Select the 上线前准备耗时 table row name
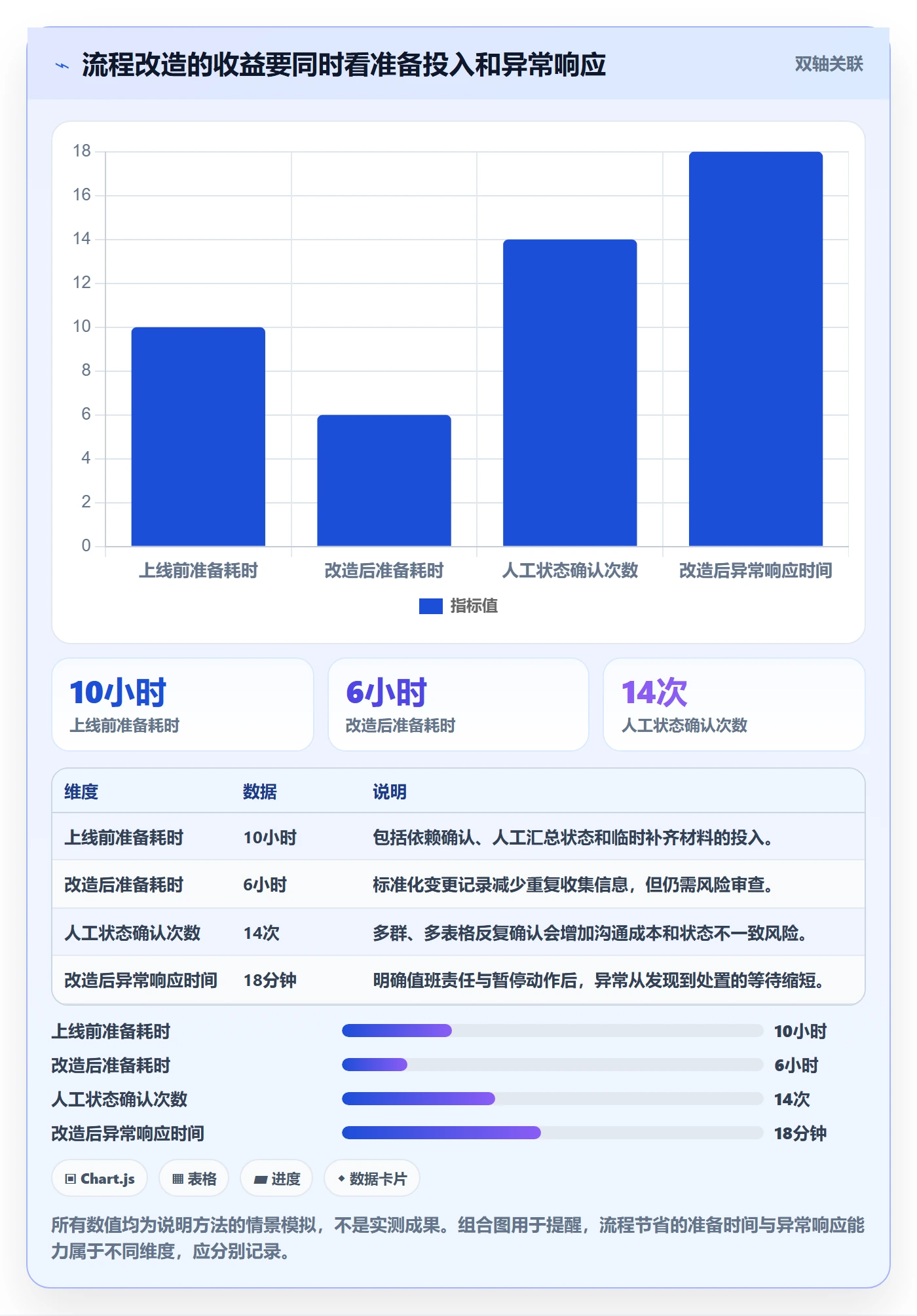 pos(124,837)
